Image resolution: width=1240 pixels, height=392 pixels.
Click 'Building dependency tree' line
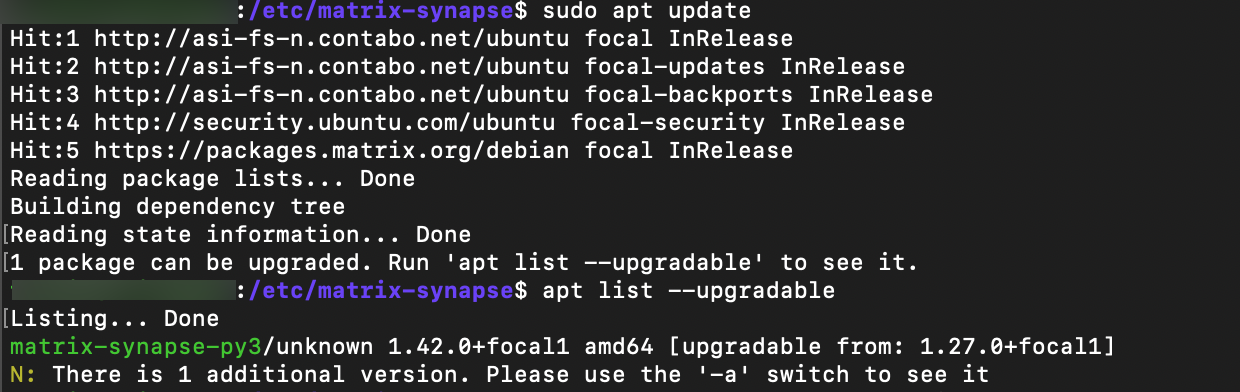(x=177, y=208)
